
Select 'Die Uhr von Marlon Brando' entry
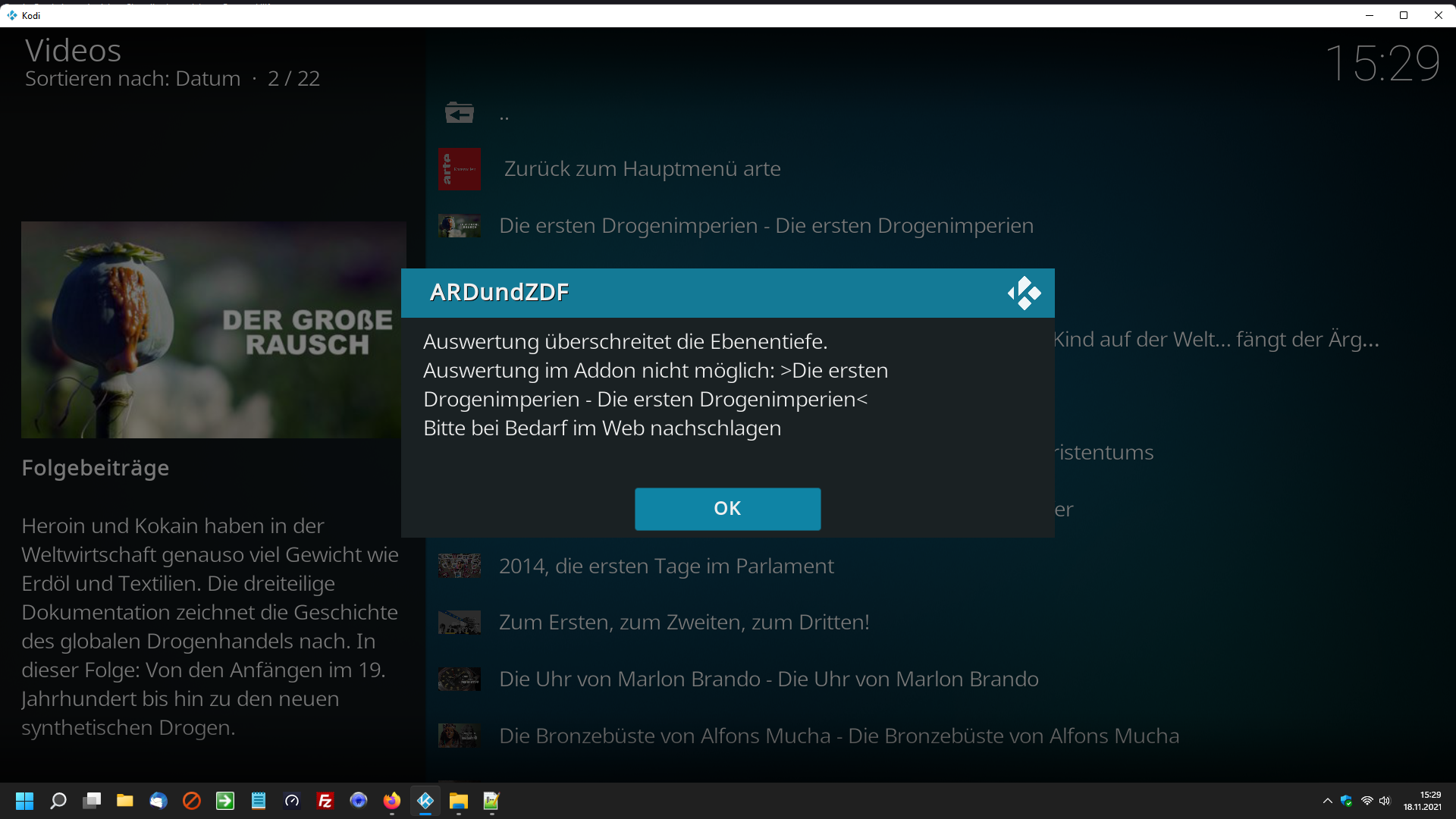pos(768,679)
